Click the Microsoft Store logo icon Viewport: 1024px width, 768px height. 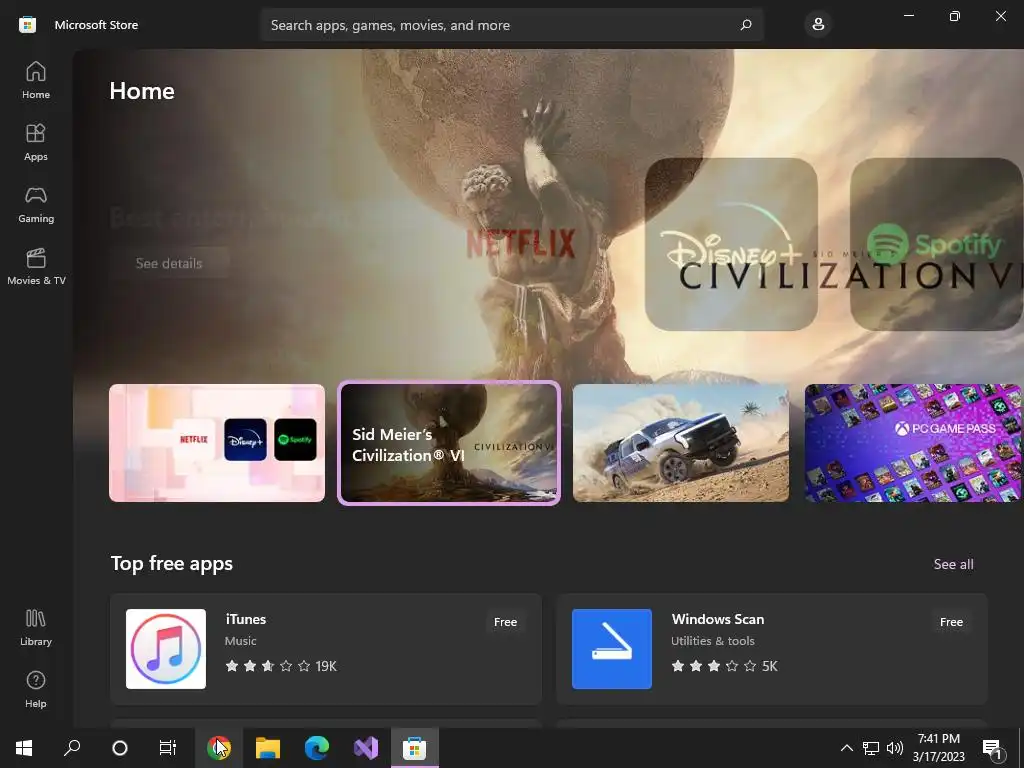click(27, 25)
